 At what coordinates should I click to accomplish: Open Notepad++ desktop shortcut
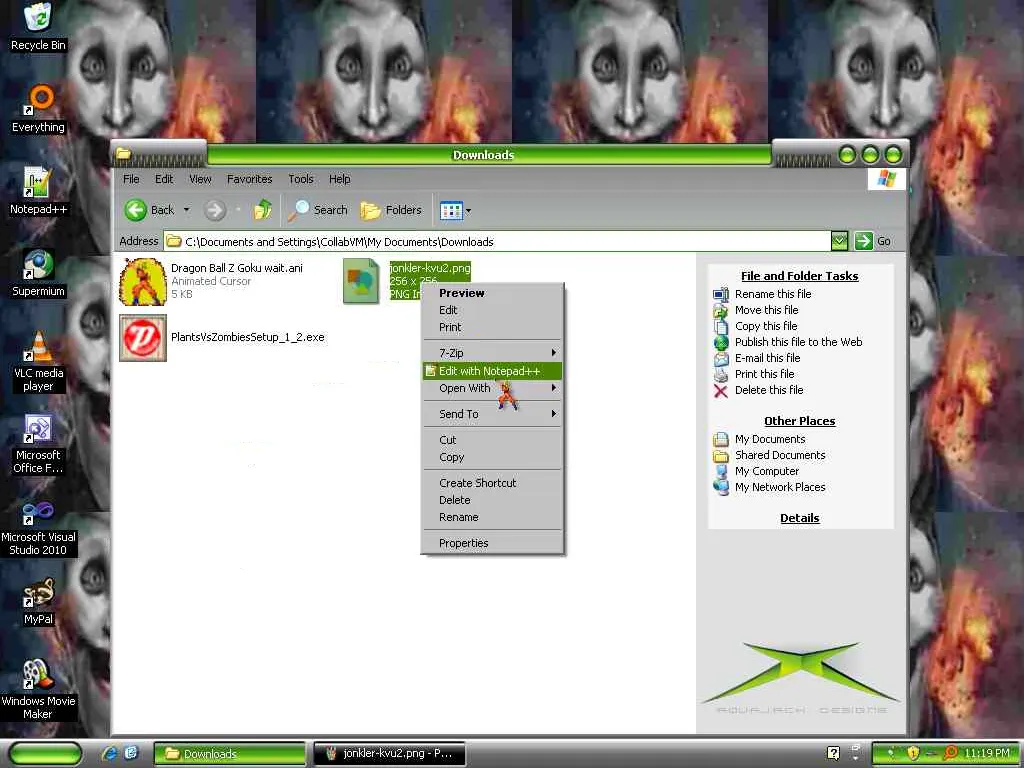point(38,191)
